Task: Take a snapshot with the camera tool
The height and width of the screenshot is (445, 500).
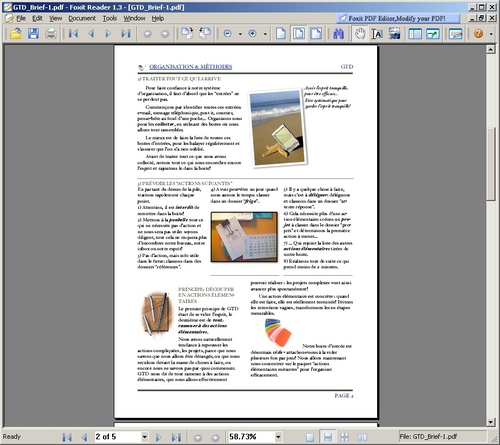Action: 394,34
